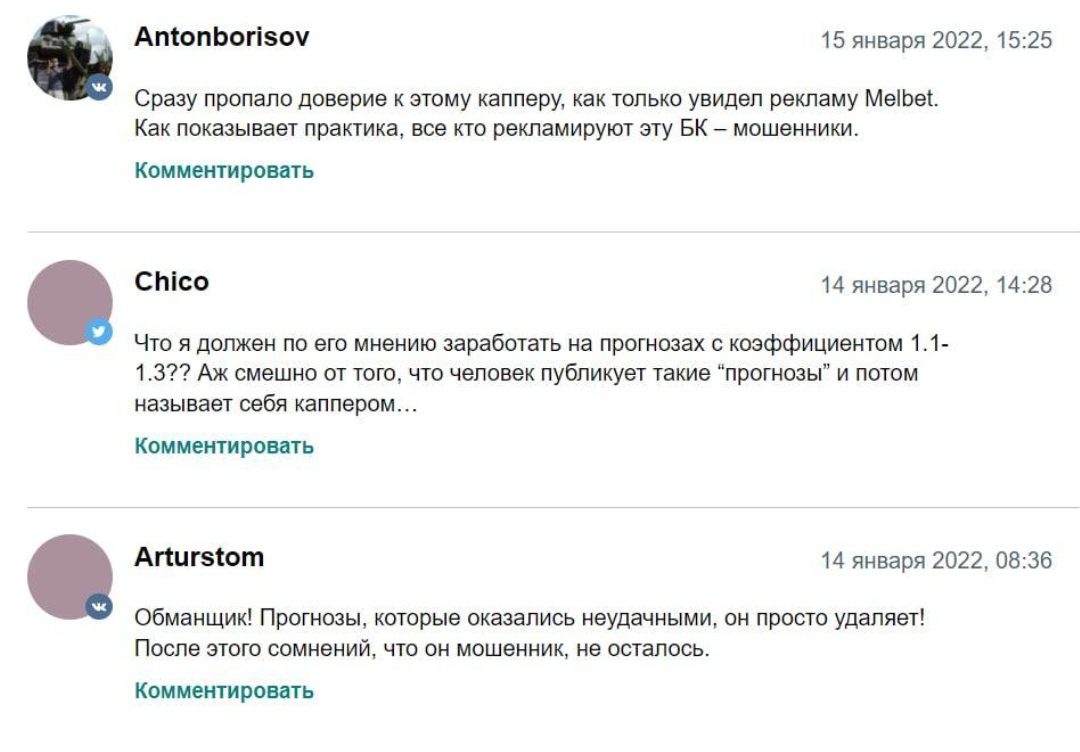Click the 14 января 2022, 14:28 timestamp
The image size is (1080, 752).
point(936,284)
